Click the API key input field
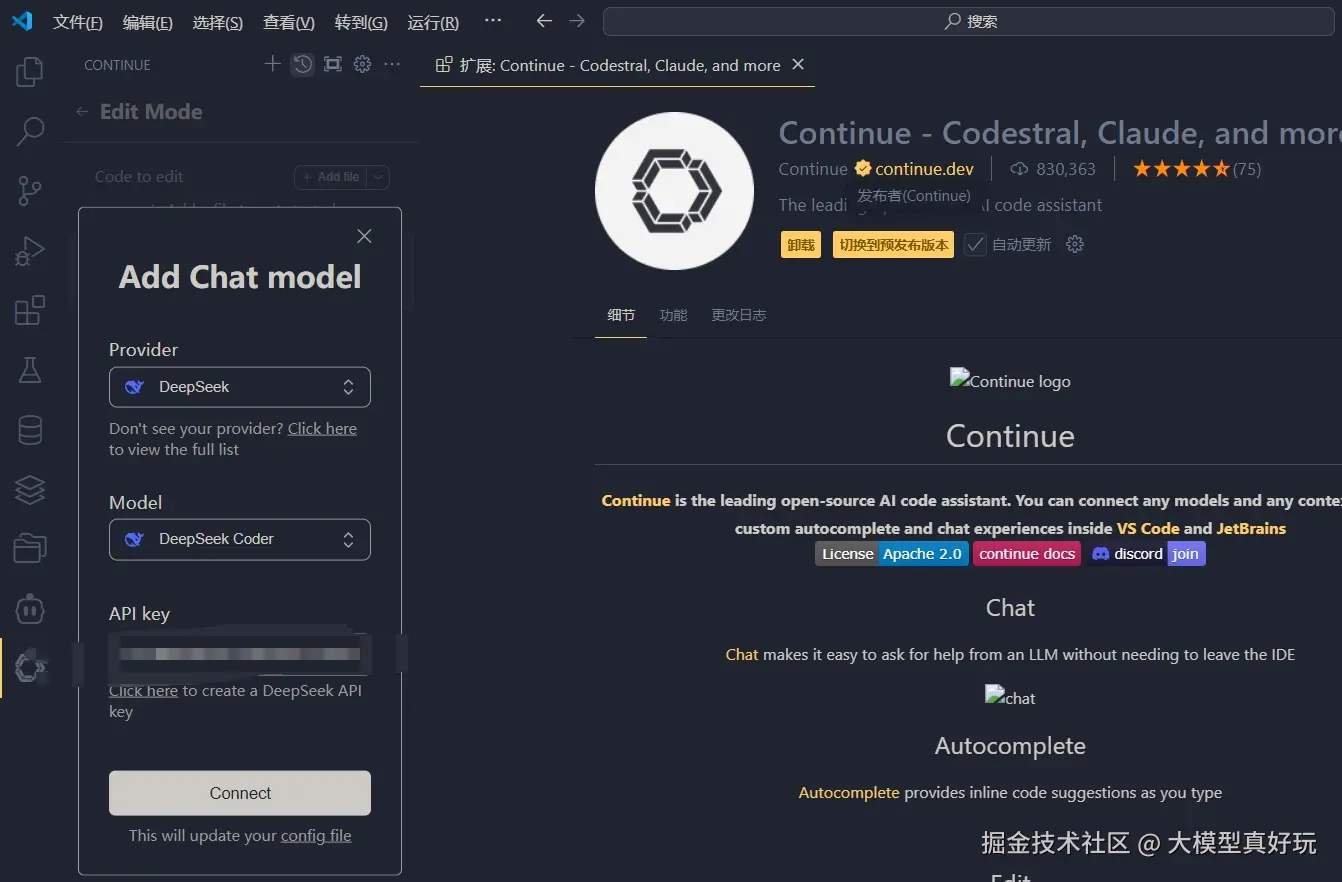The width and height of the screenshot is (1342, 882). (240, 654)
